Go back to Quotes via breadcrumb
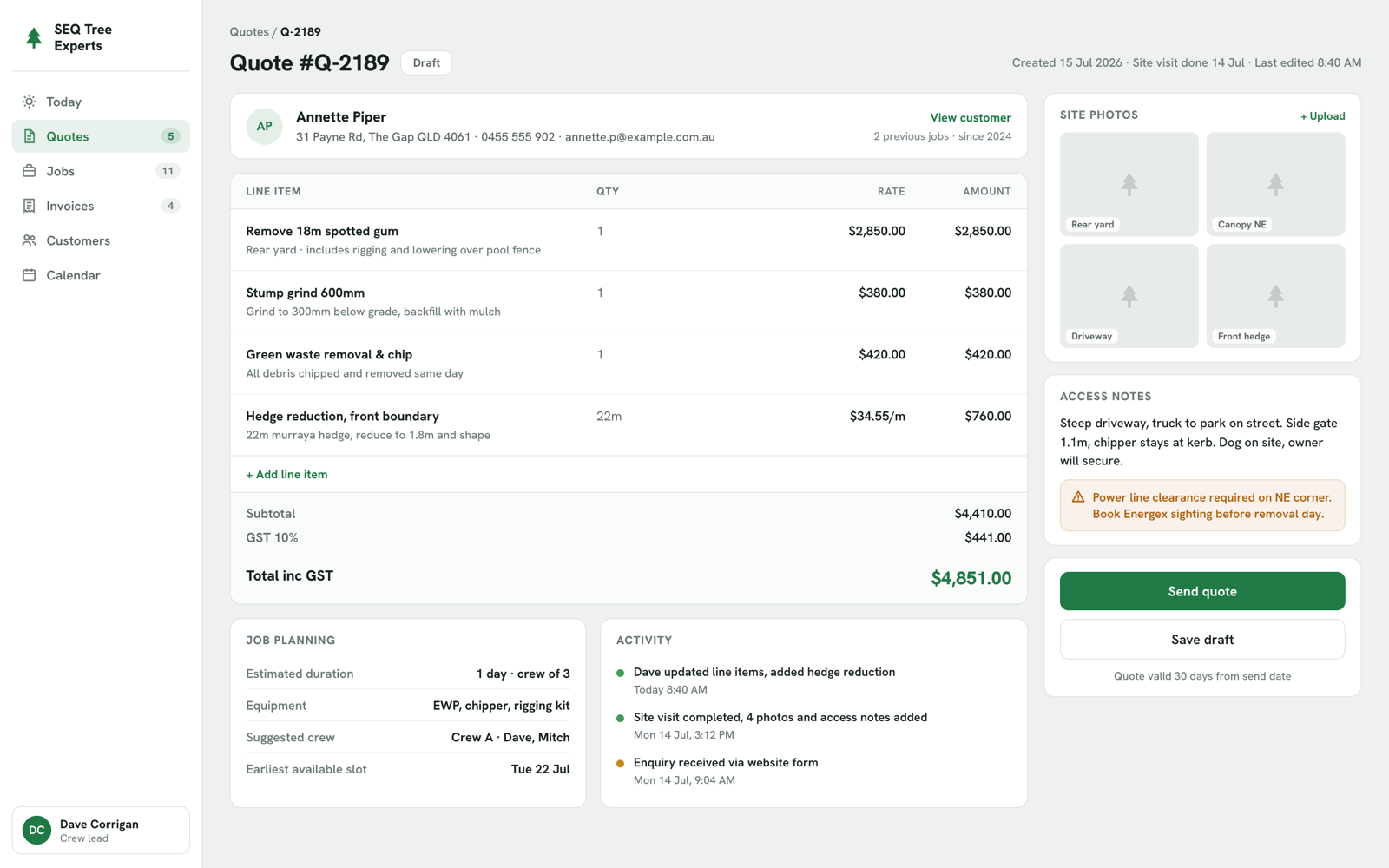The image size is (1389, 868). (x=249, y=31)
